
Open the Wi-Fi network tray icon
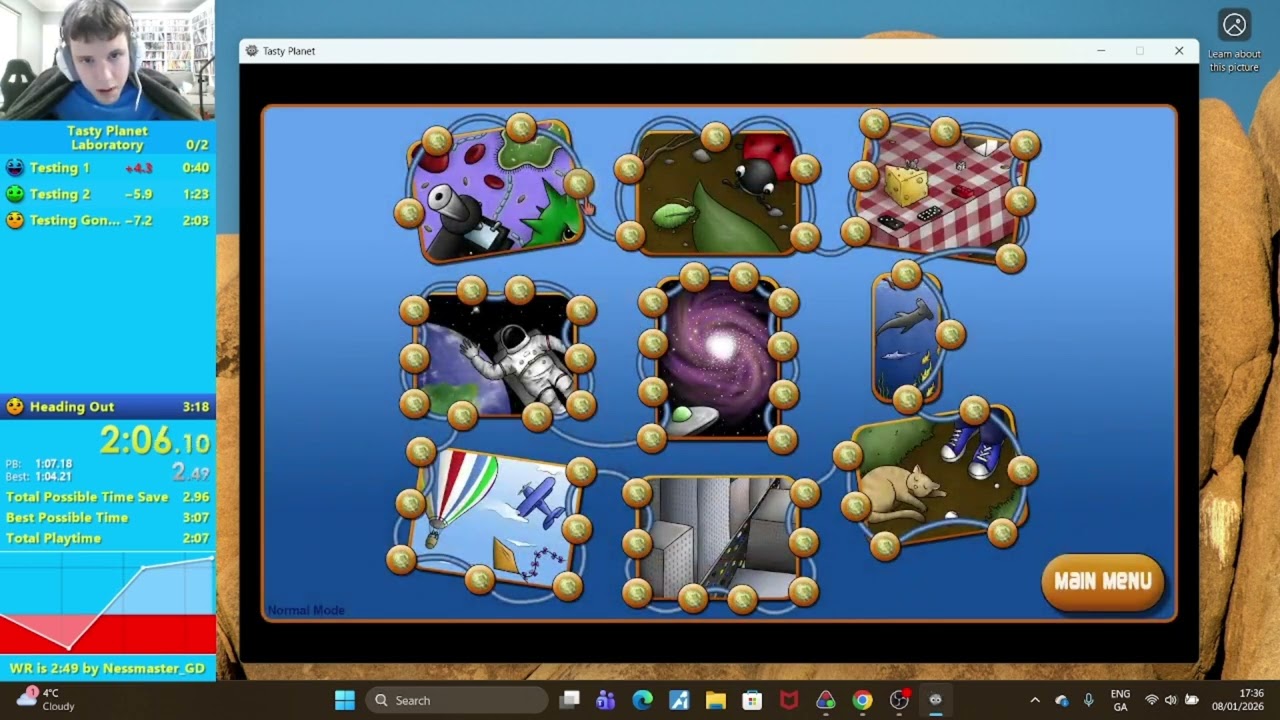coord(1151,700)
